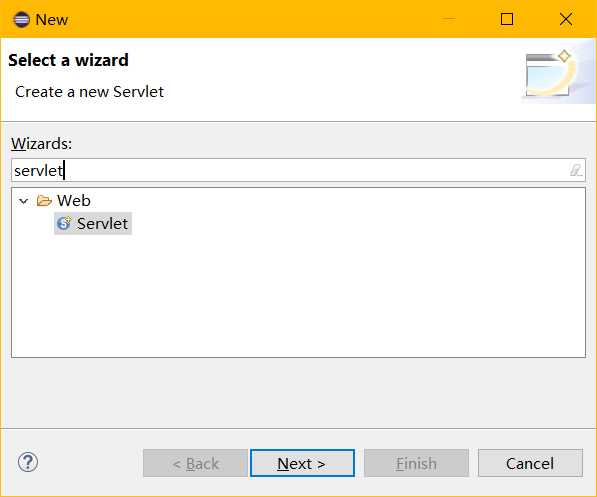Close the New wizard dialog
Viewport: 597px width, 497px height.
[x=566, y=19]
